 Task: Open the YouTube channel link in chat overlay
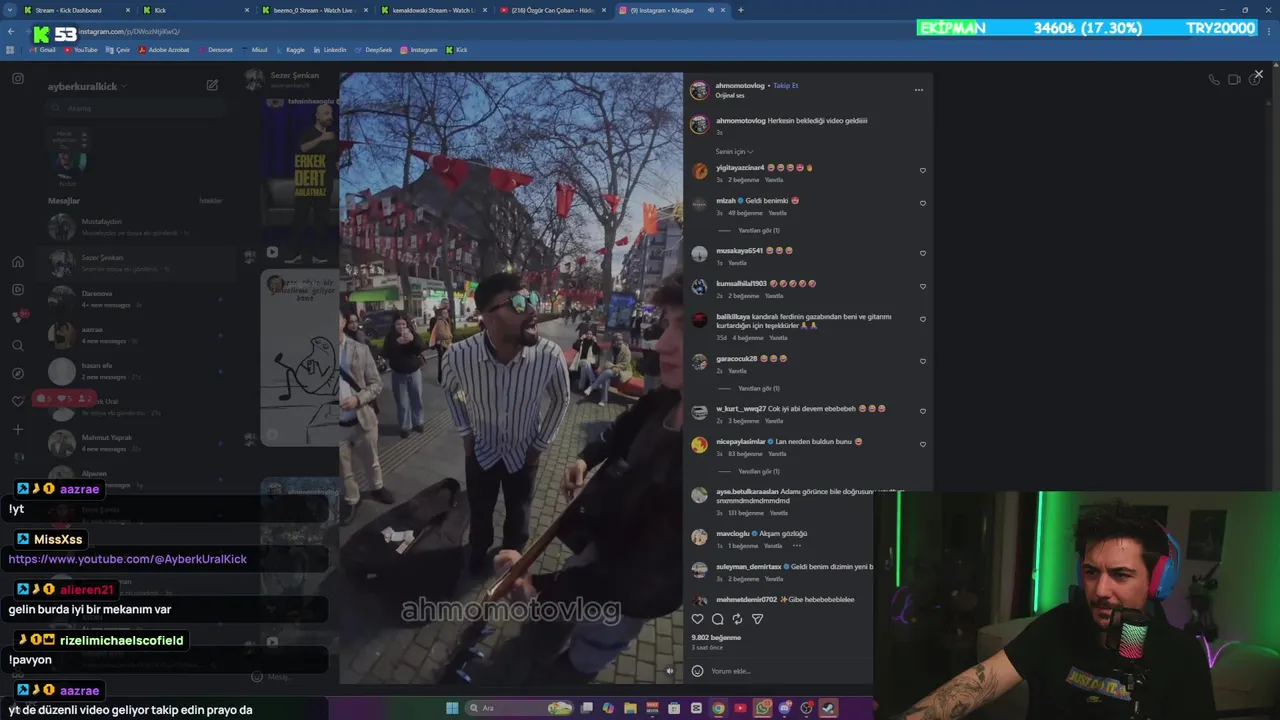(x=127, y=559)
